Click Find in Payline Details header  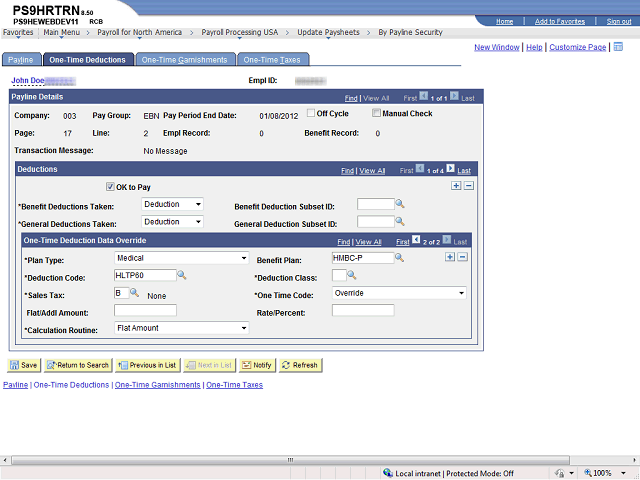click(351, 98)
